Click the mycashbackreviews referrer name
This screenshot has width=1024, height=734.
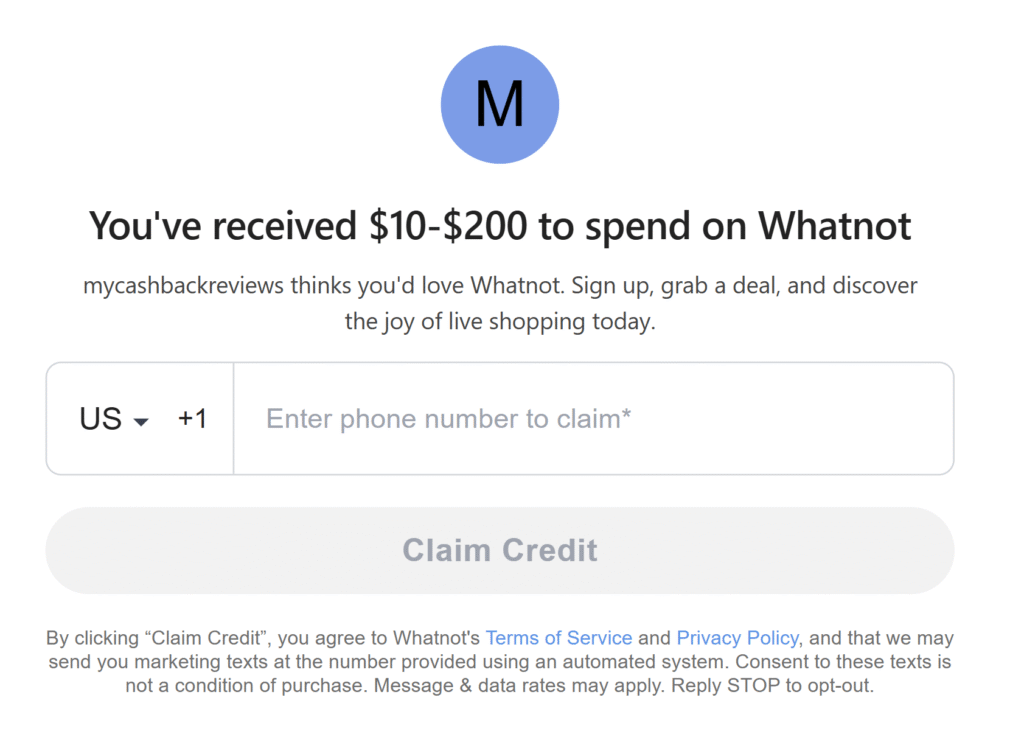(x=183, y=286)
